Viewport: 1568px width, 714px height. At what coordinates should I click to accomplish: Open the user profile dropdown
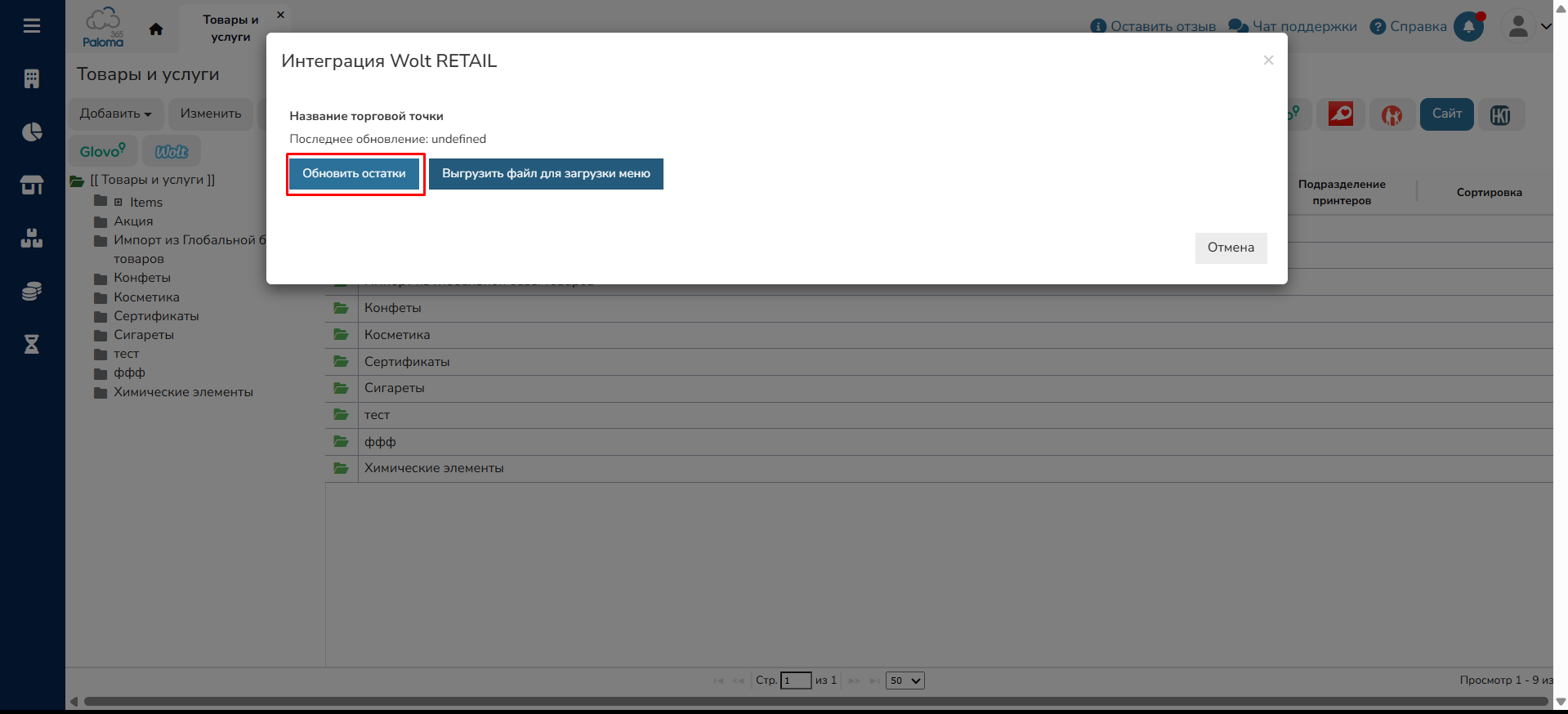coord(1526,27)
